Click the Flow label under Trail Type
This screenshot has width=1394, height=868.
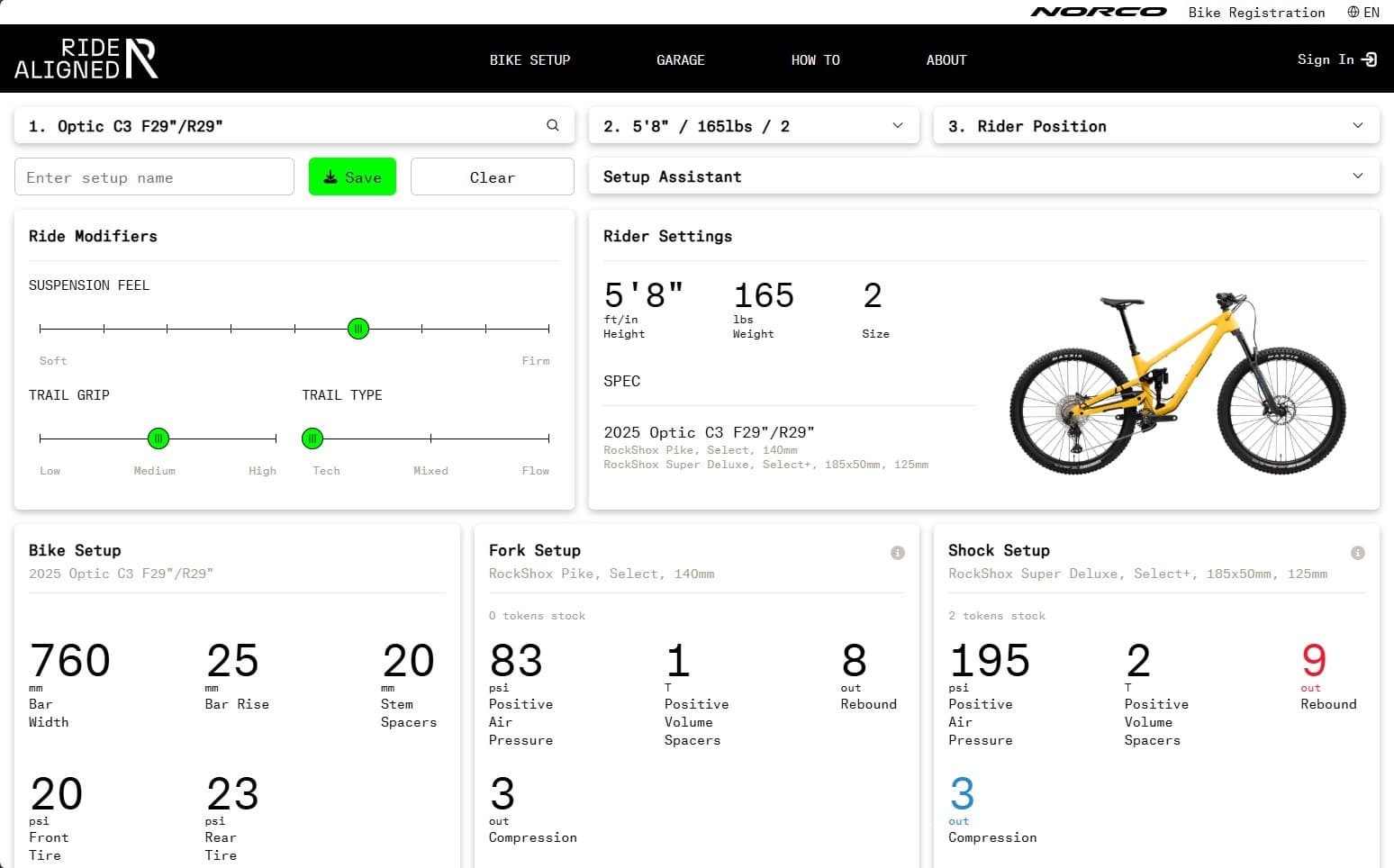(x=536, y=470)
